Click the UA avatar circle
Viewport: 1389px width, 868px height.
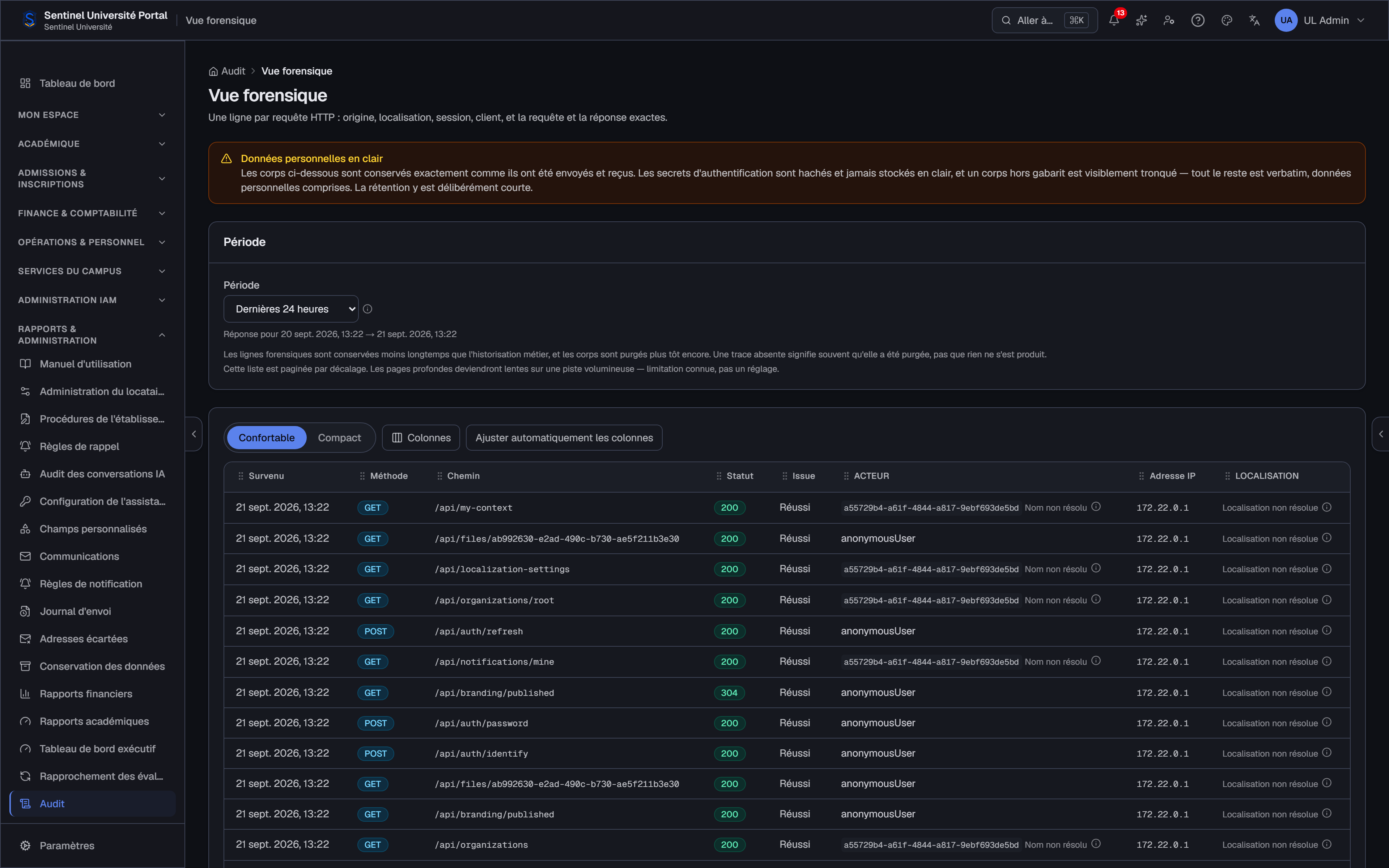tap(1286, 20)
